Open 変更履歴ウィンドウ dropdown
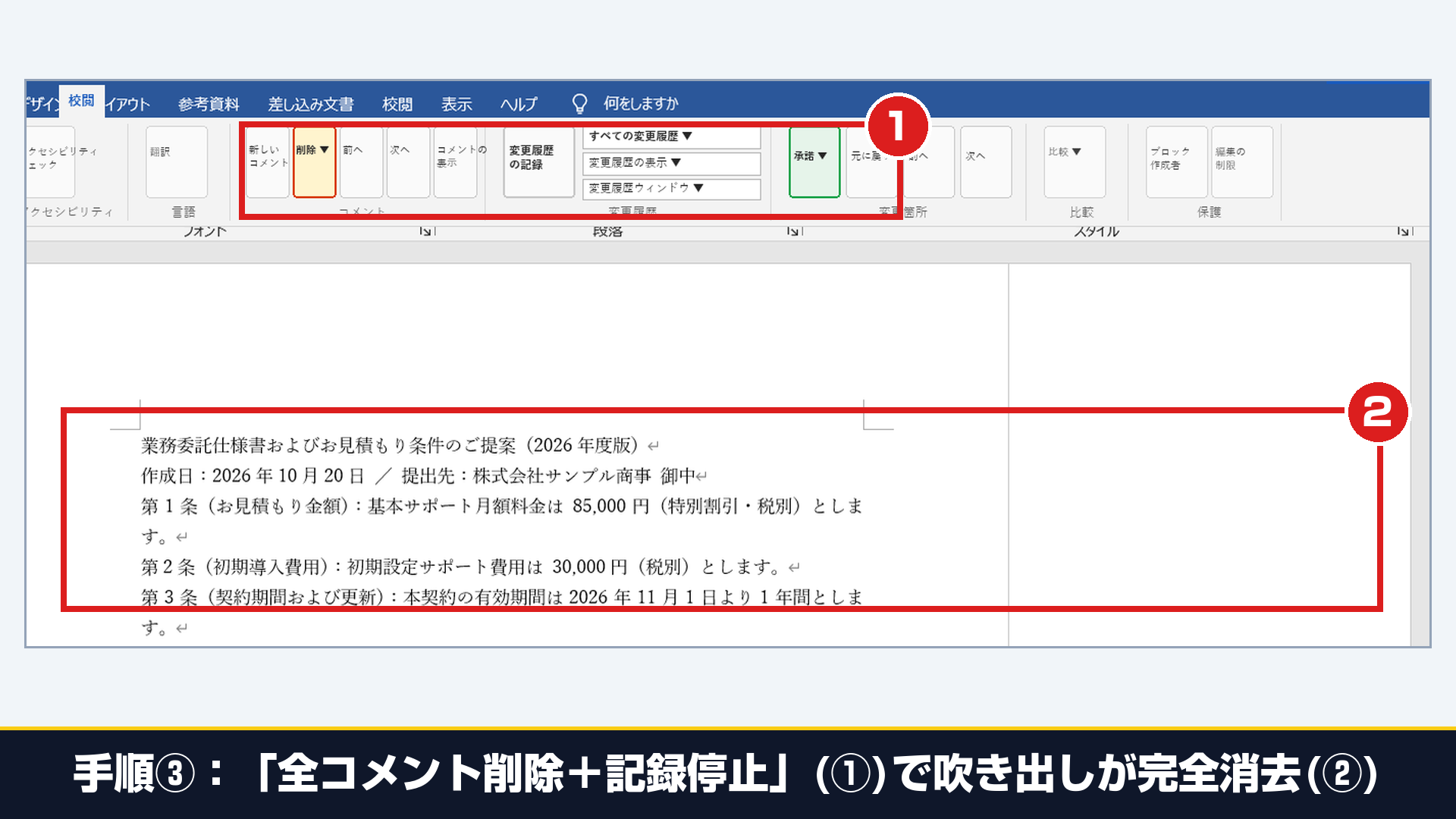 [x=671, y=188]
